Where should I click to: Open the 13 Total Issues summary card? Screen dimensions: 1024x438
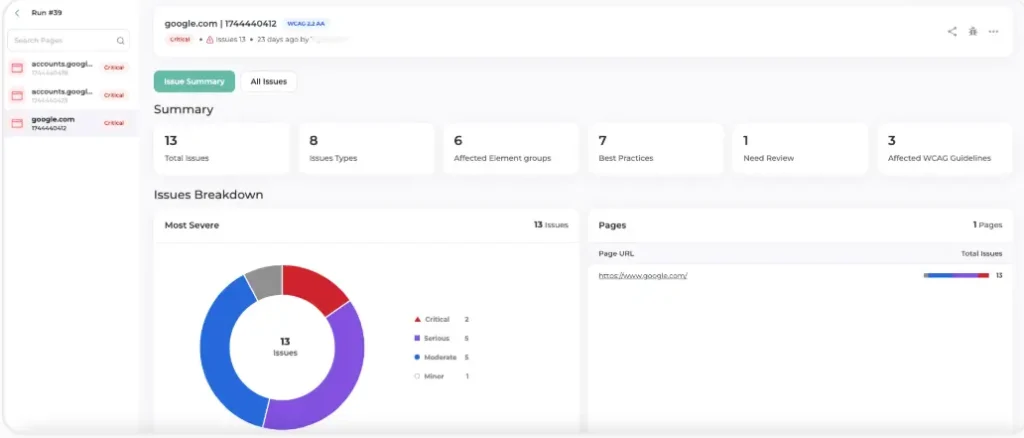[x=221, y=148]
